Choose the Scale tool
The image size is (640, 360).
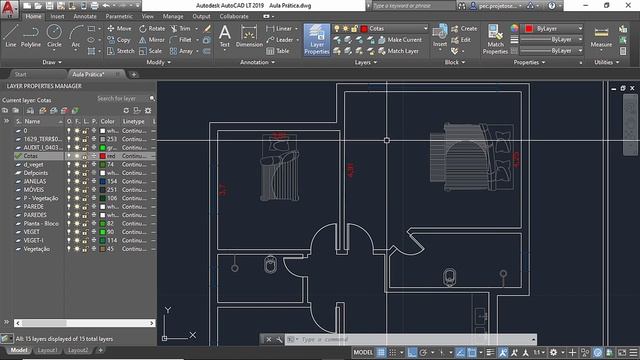coord(150,51)
